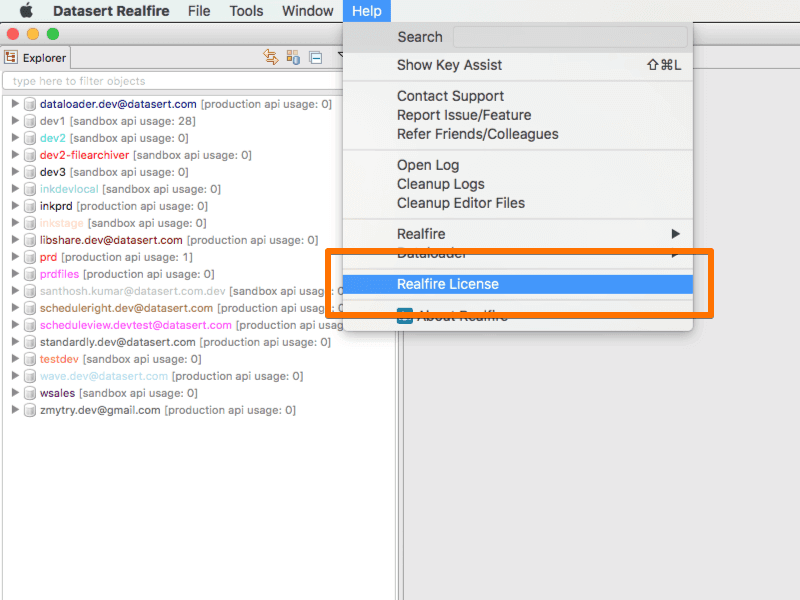Image resolution: width=800 pixels, height=600 pixels.
Task: Click database icon beside zmytry.dev@gmail.com
Action: (30, 410)
